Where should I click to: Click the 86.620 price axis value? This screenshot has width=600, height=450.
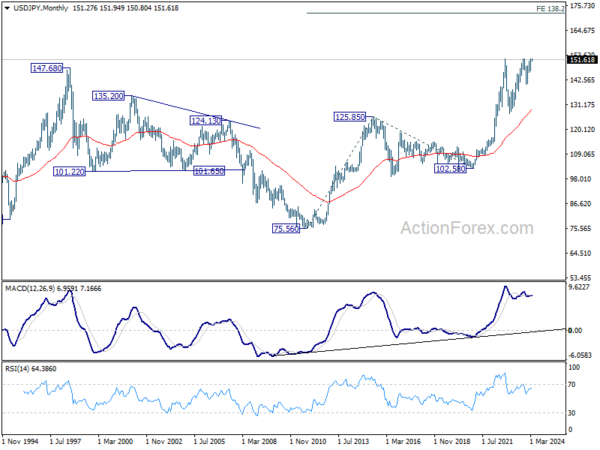tap(582, 204)
